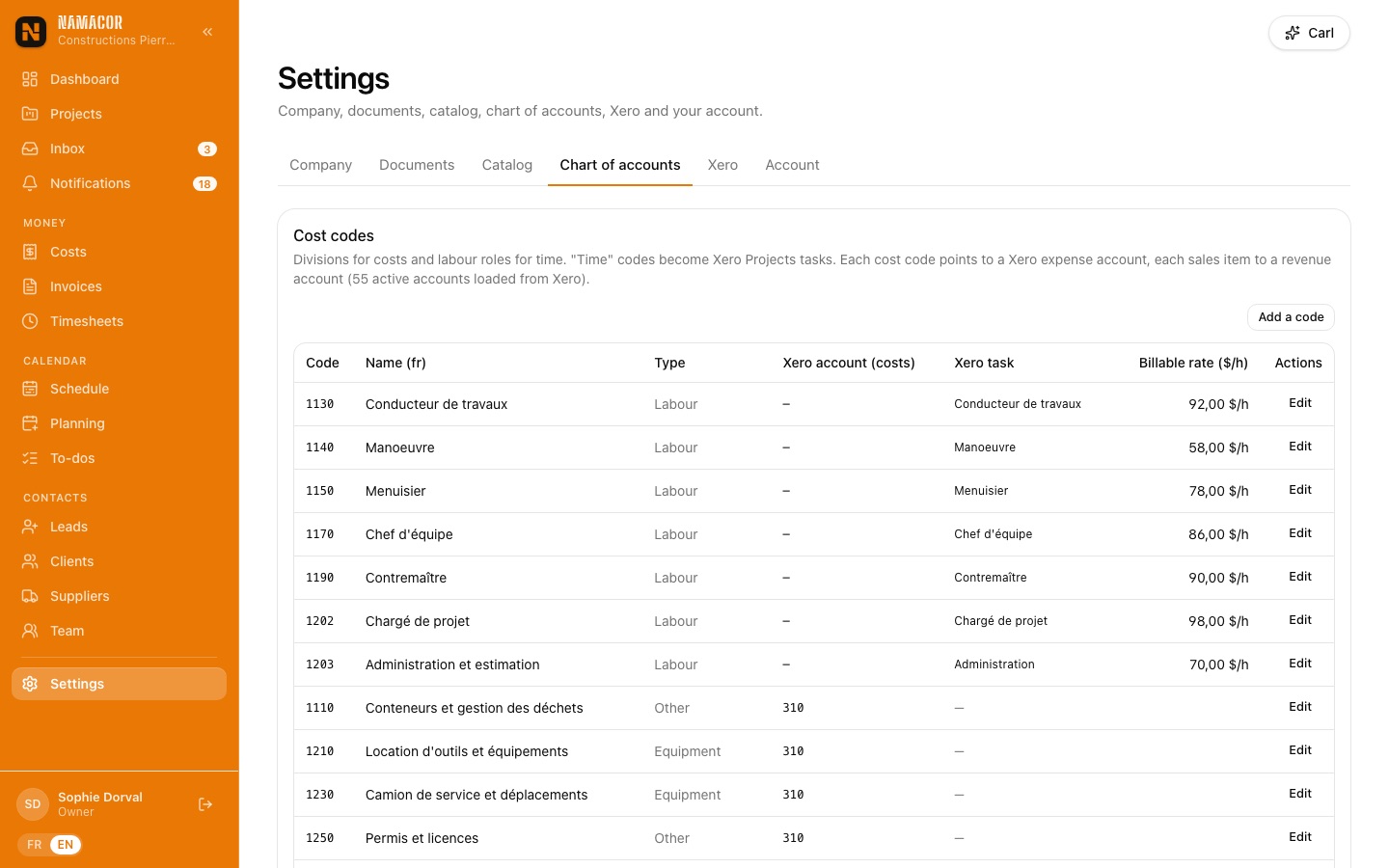Open Sophie Dorval user profile
Image resolution: width=1389 pixels, height=868 pixels.
pos(100,804)
